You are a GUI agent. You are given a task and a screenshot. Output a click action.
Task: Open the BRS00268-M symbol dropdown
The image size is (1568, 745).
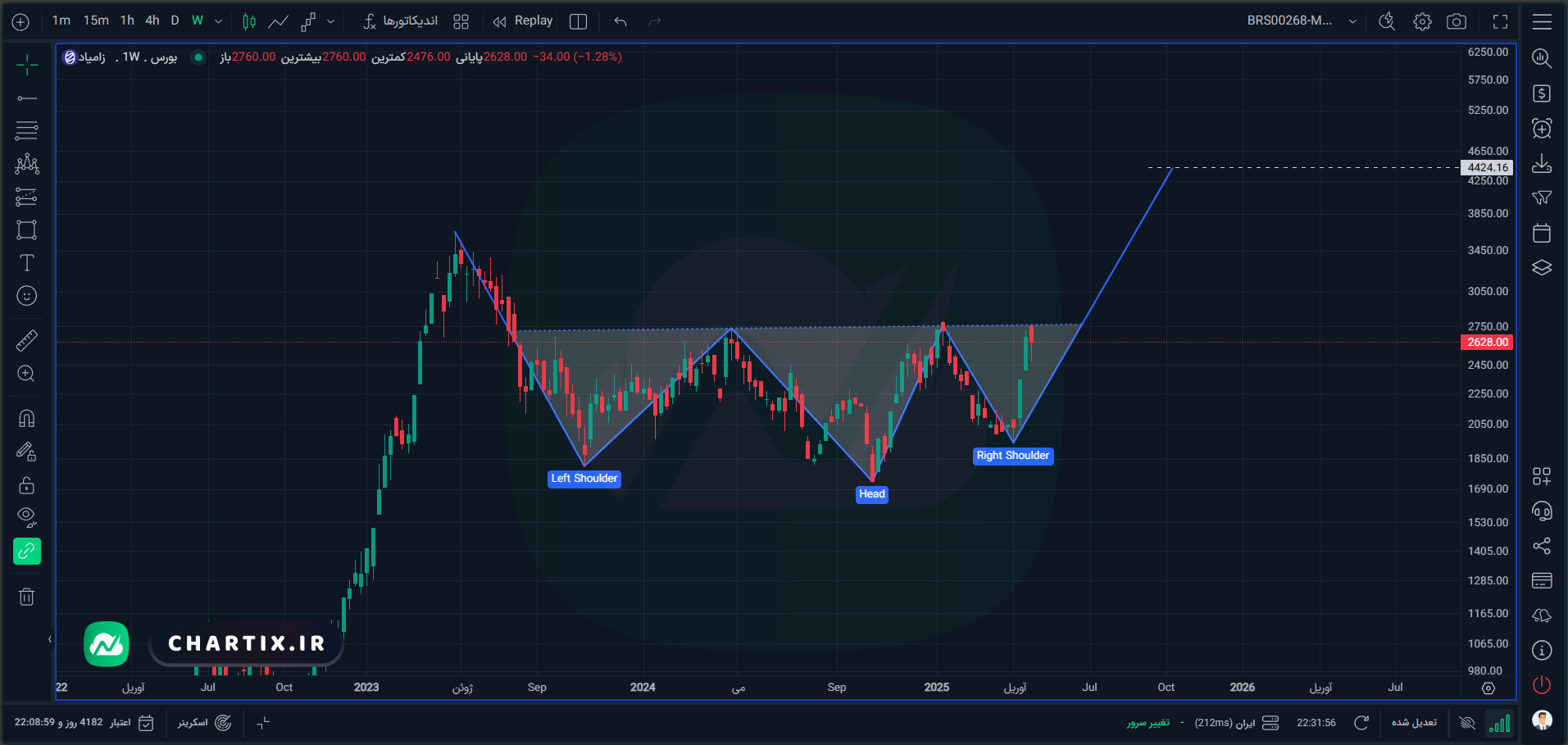pos(1302,20)
